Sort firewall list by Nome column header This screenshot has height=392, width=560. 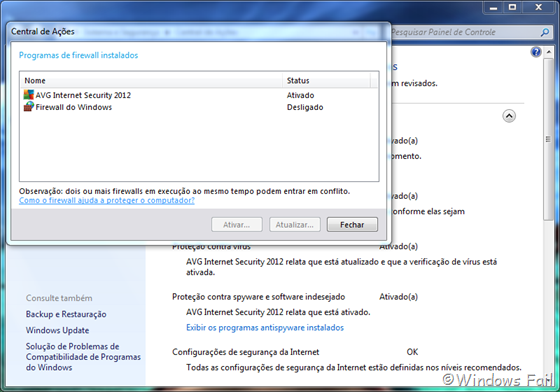point(151,80)
